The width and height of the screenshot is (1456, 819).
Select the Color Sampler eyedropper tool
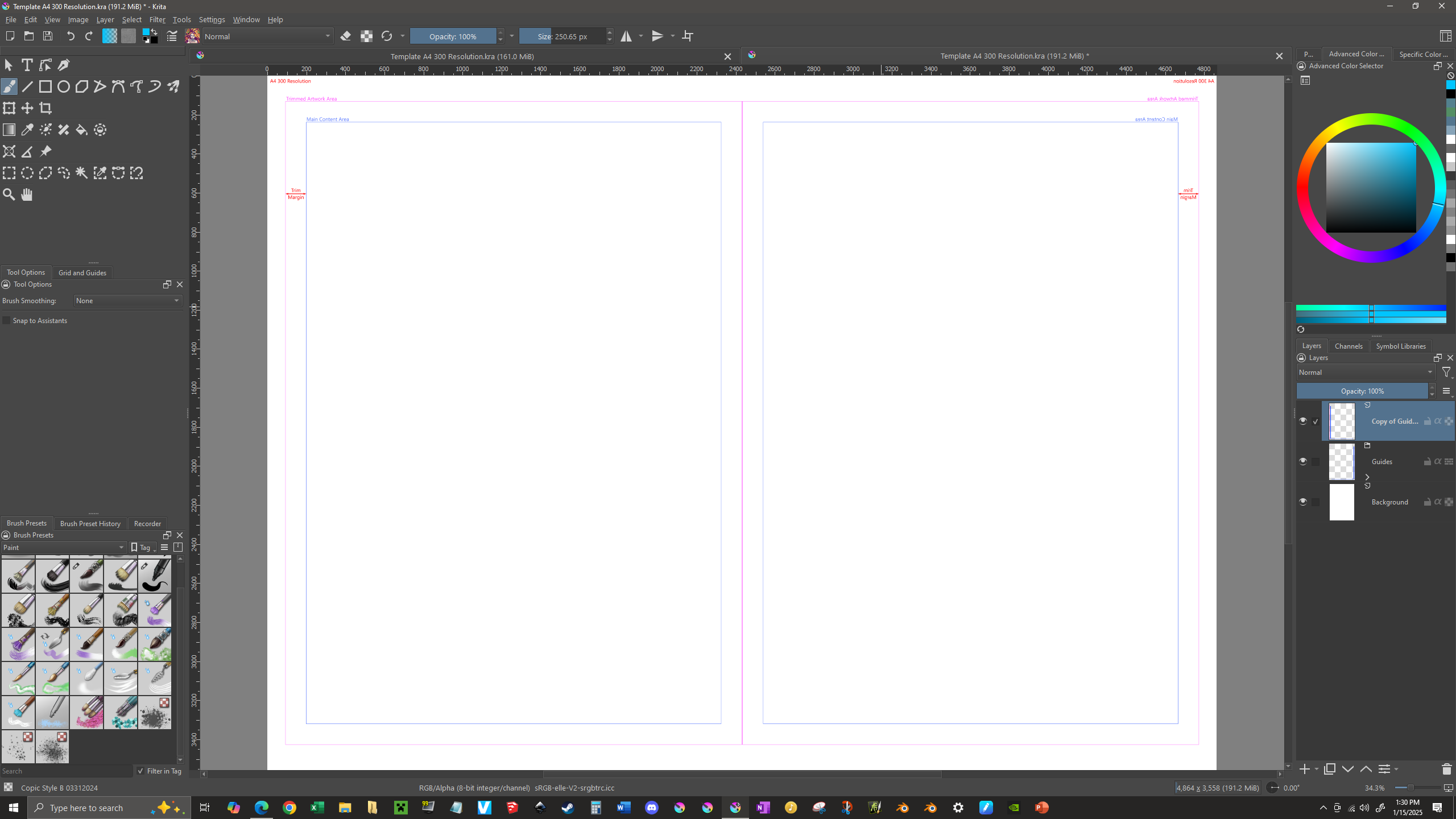(x=27, y=130)
